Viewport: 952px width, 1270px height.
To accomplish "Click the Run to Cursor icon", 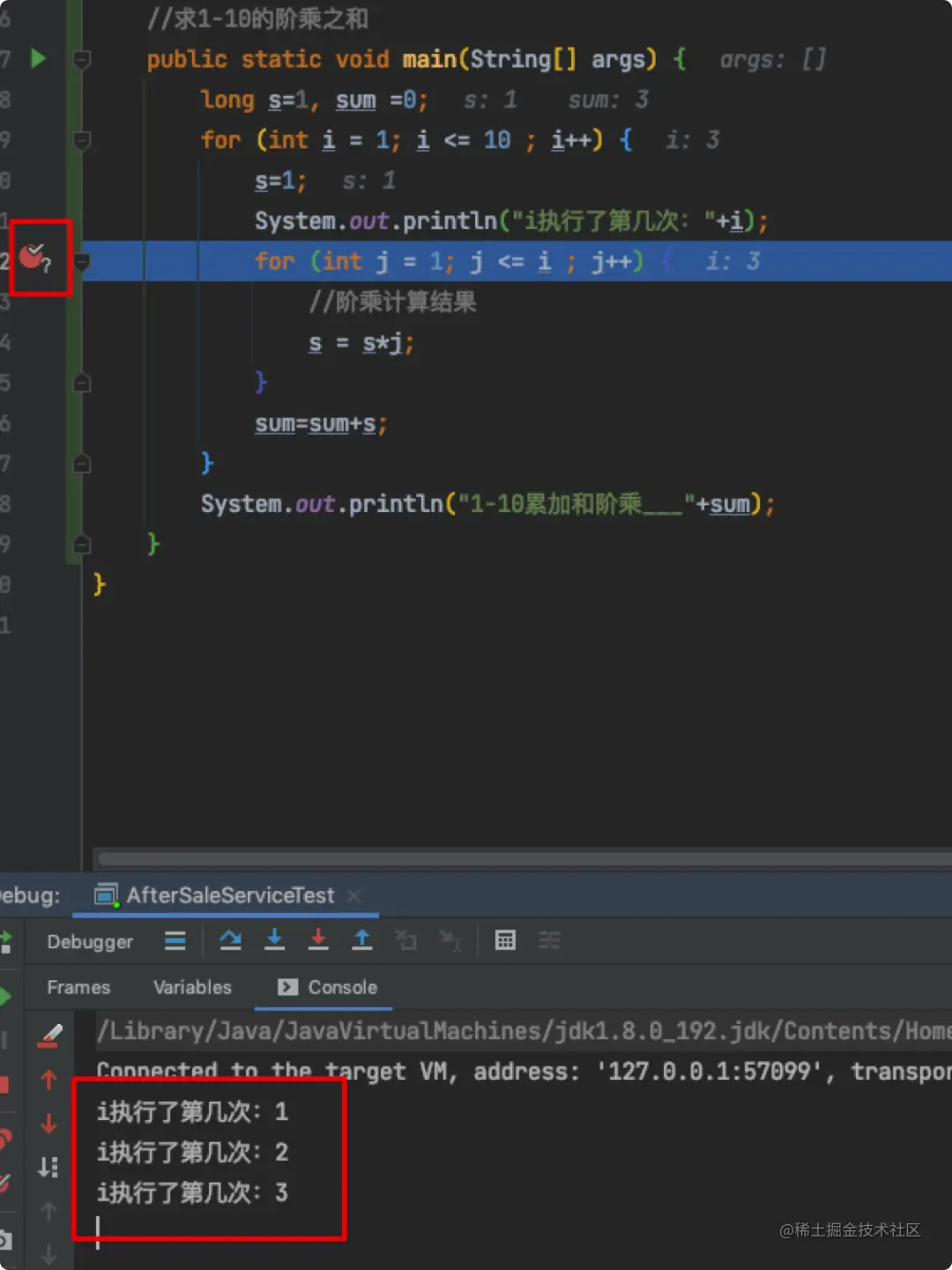I will (450, 941).
